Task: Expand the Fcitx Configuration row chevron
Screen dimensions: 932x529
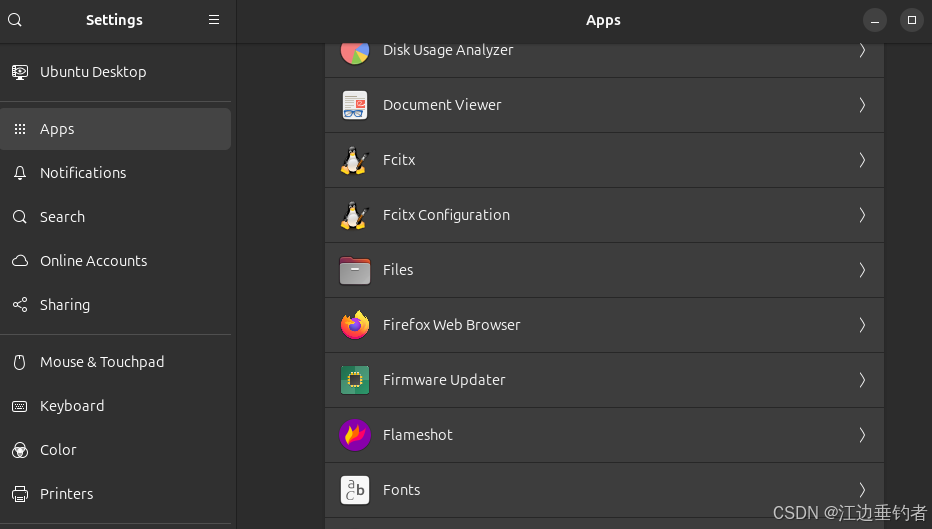Action: (862, 215)
